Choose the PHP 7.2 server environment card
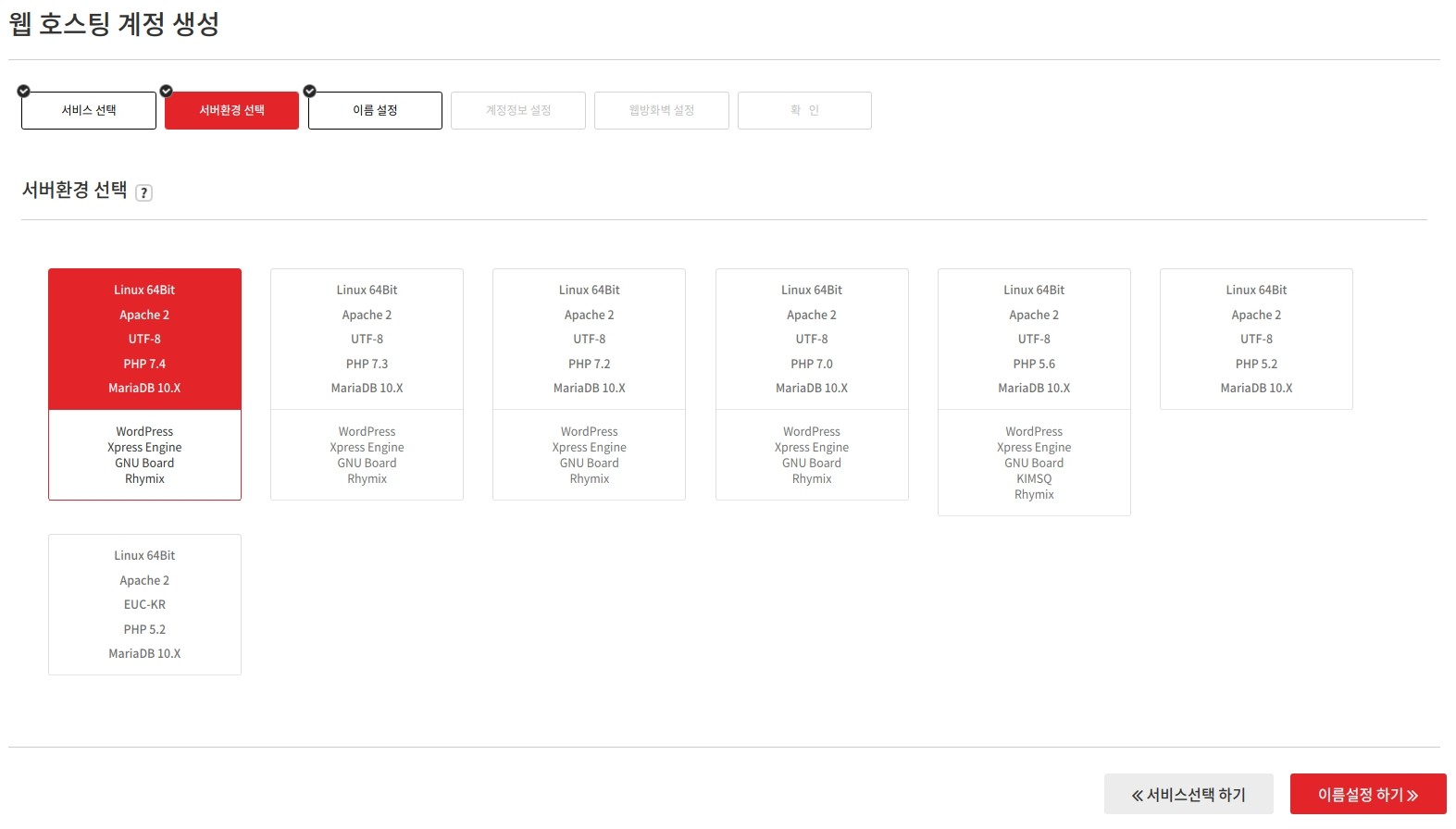Image resolution: width=1456 pixels, height=829 pixels. click(589, 384)
